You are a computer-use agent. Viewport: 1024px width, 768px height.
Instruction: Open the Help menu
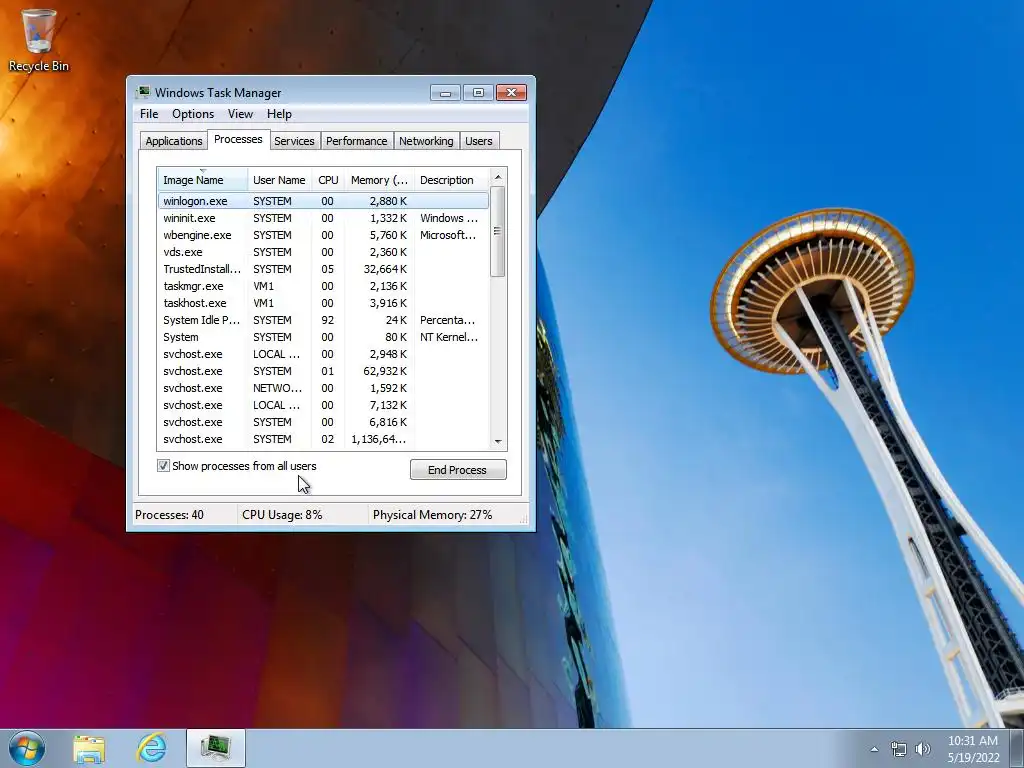click(x=279, y=114)
